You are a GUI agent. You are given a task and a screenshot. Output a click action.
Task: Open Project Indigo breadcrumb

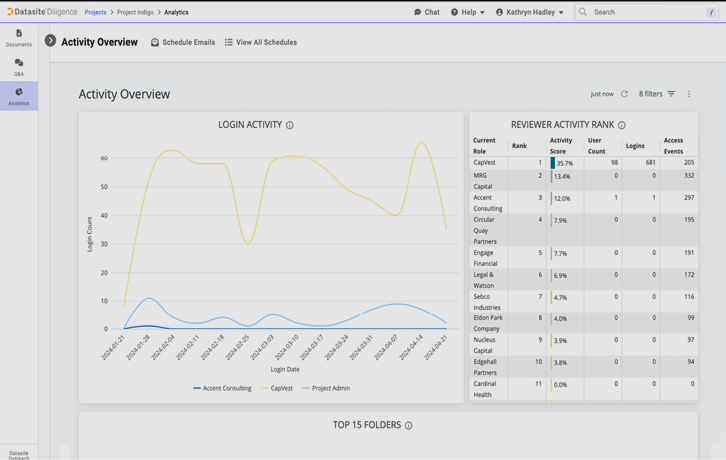tap(135, 12)
